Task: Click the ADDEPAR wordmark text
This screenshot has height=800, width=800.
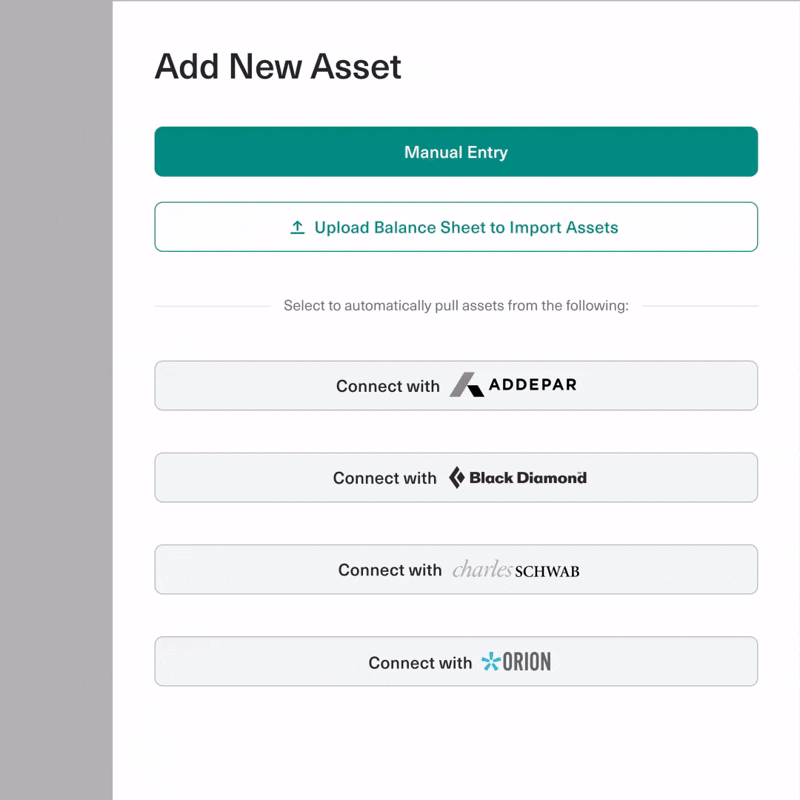Action: (x=533, y=385)
